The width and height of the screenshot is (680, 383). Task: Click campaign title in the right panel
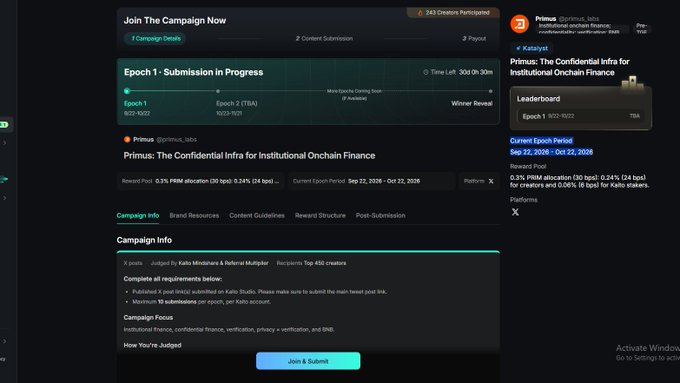pyautogui.click(x=569, y=67)
